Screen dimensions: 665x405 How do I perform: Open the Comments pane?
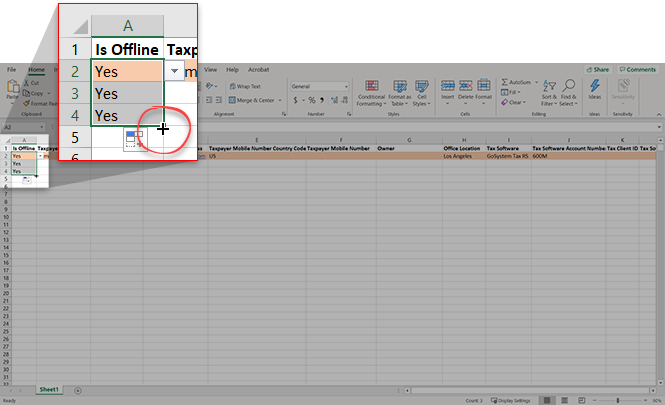pos(637,70)
